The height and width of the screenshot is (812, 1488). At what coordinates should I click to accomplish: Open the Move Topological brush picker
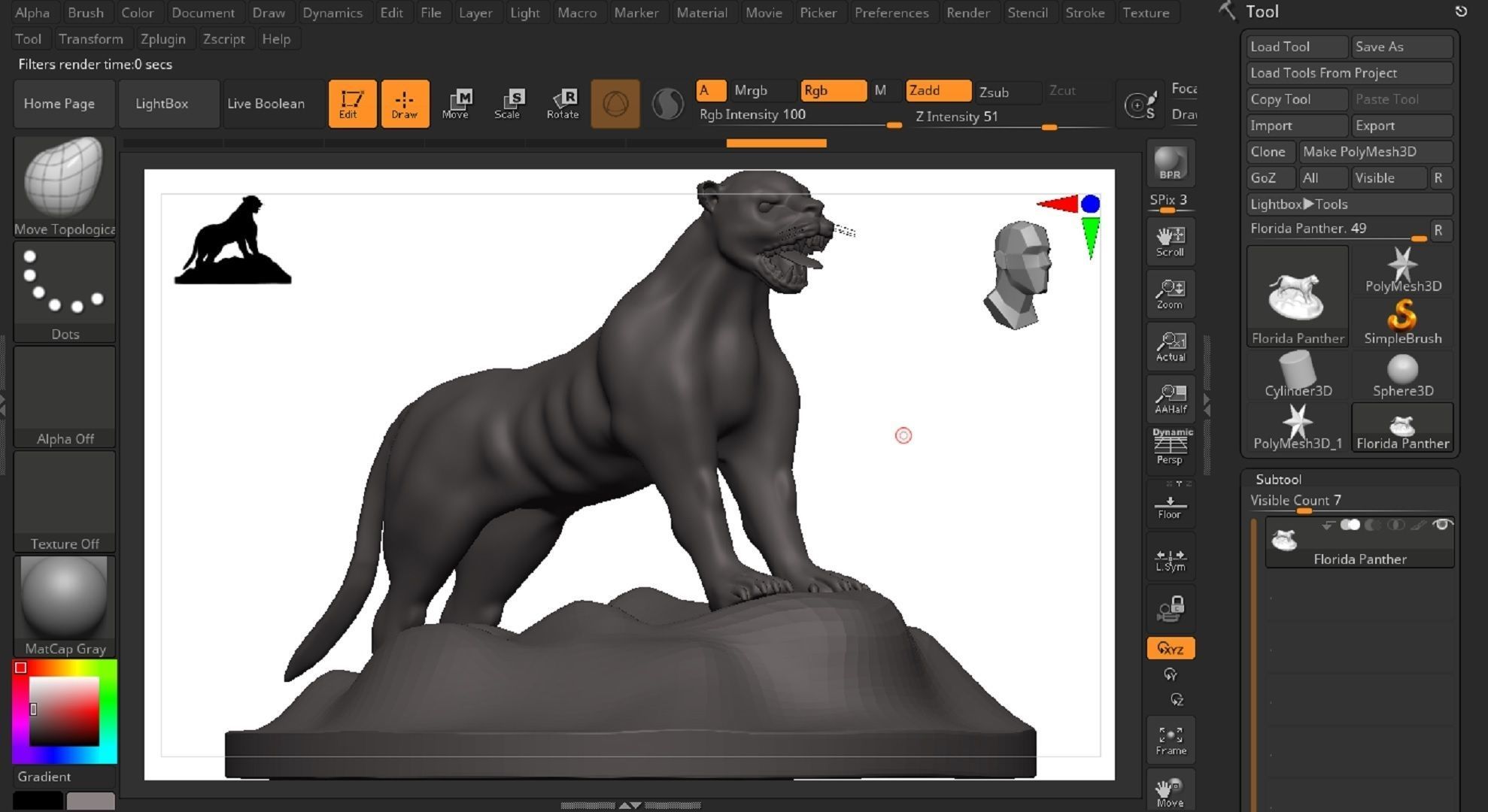pyautogui.click(x=65, y=187)
